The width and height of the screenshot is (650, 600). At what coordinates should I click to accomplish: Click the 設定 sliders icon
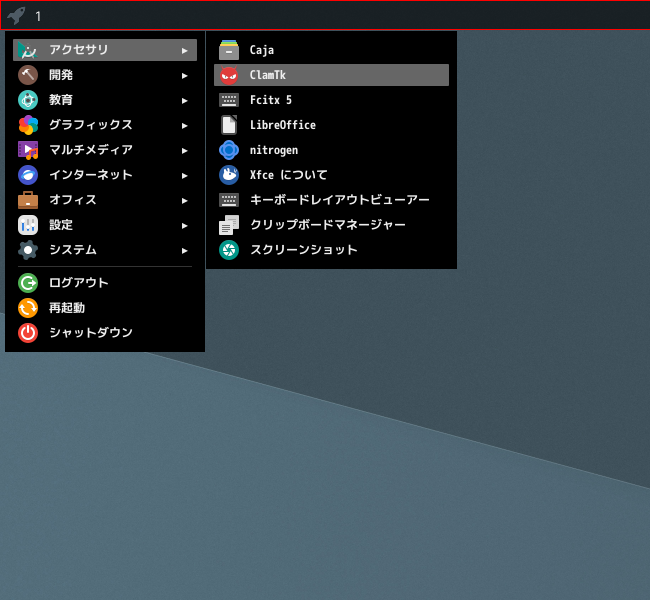click(28, 225)
